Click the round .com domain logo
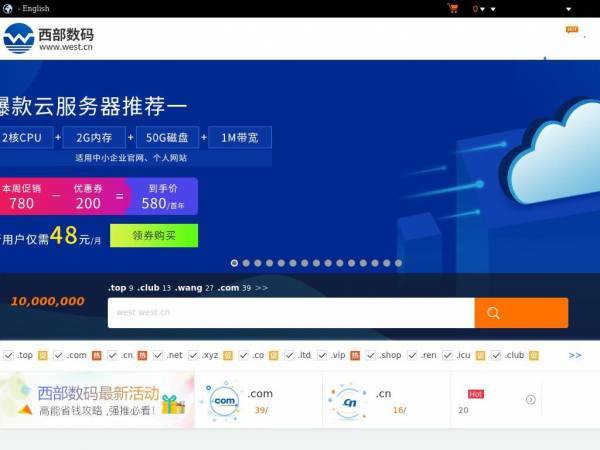 click(x=224, y=401)
